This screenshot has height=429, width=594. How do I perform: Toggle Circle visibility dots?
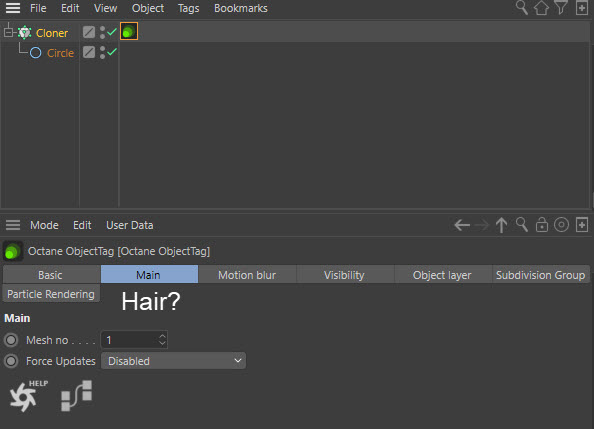tap(102, 52)
